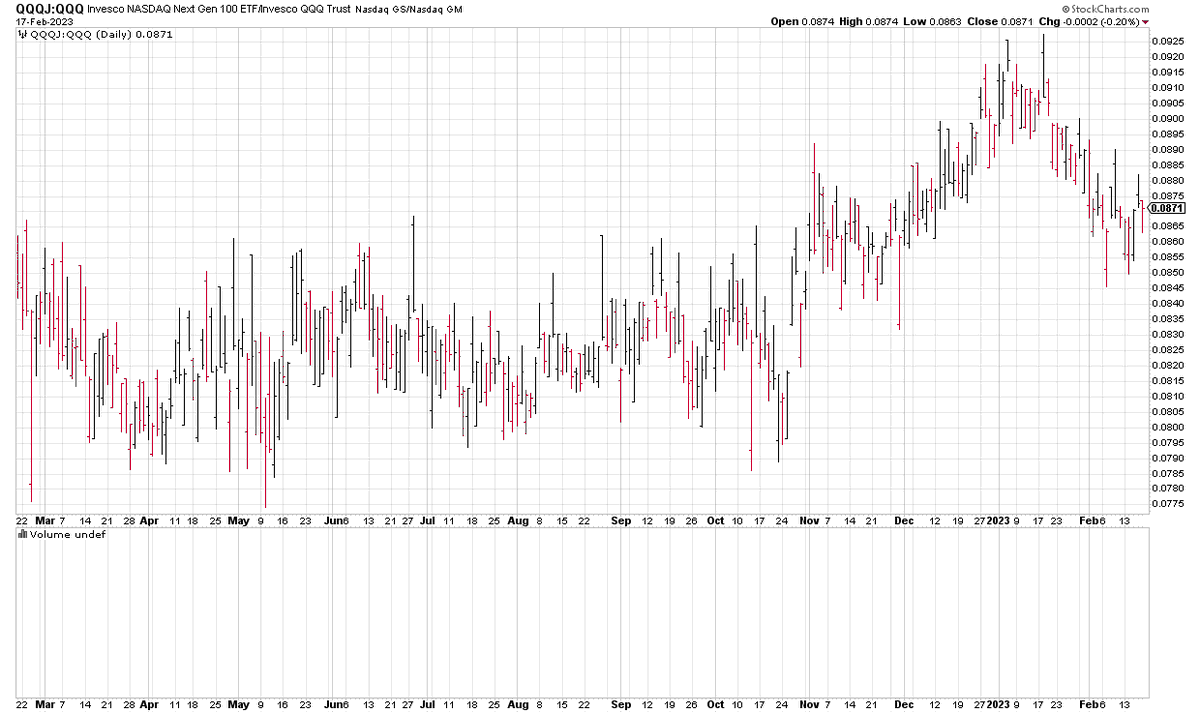Click the 0.0840 price axis label
The width and height of the screenshot is (1200, 713).
1168,304
